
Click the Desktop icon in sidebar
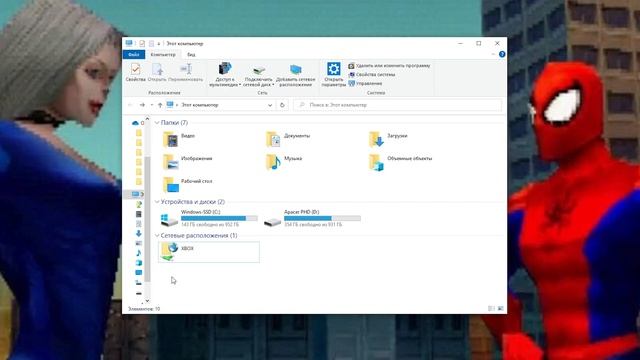click(139, 272)
